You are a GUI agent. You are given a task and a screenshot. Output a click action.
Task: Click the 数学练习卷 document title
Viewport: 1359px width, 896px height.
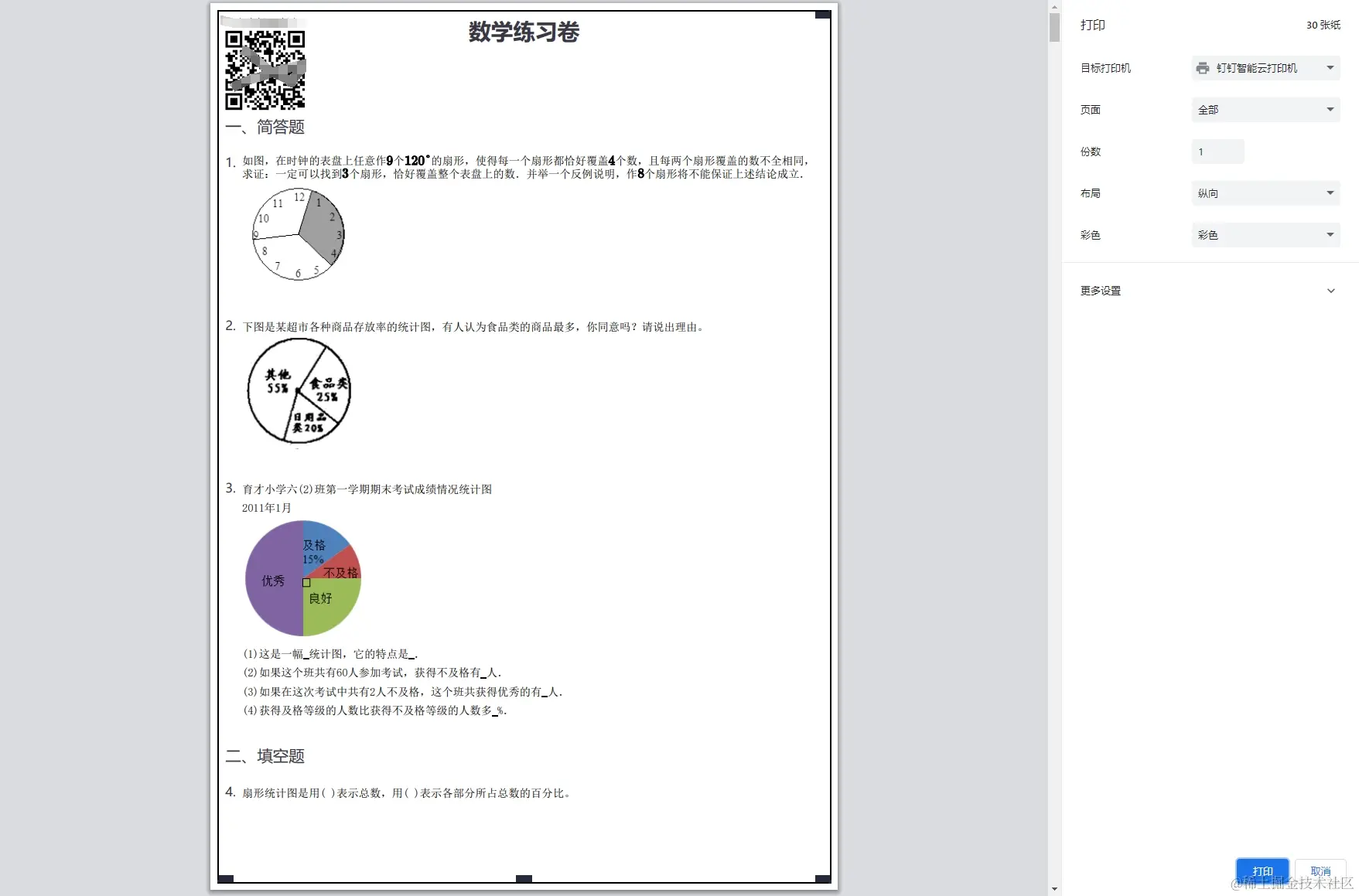(523, 32)
